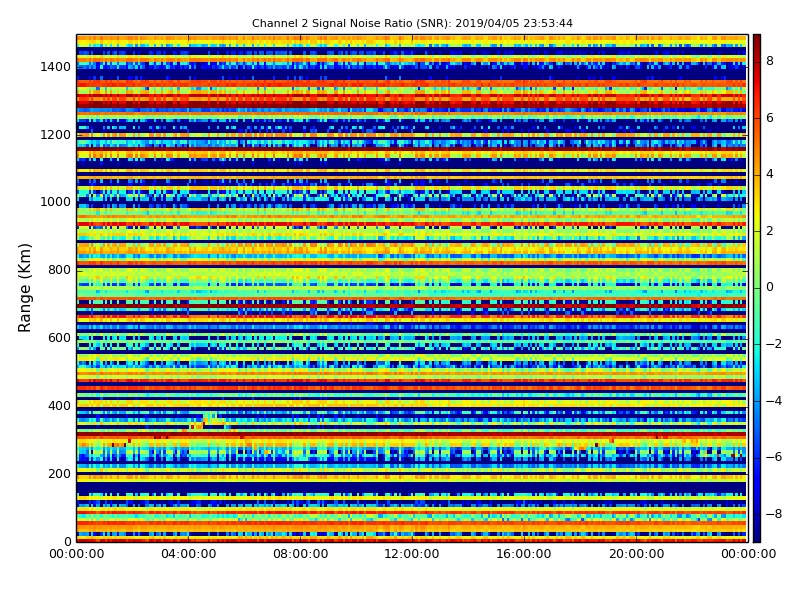The height and width of the screenshot is (600, 800).
Task: Click the colorbar label 8
Action: click(770, 61)
